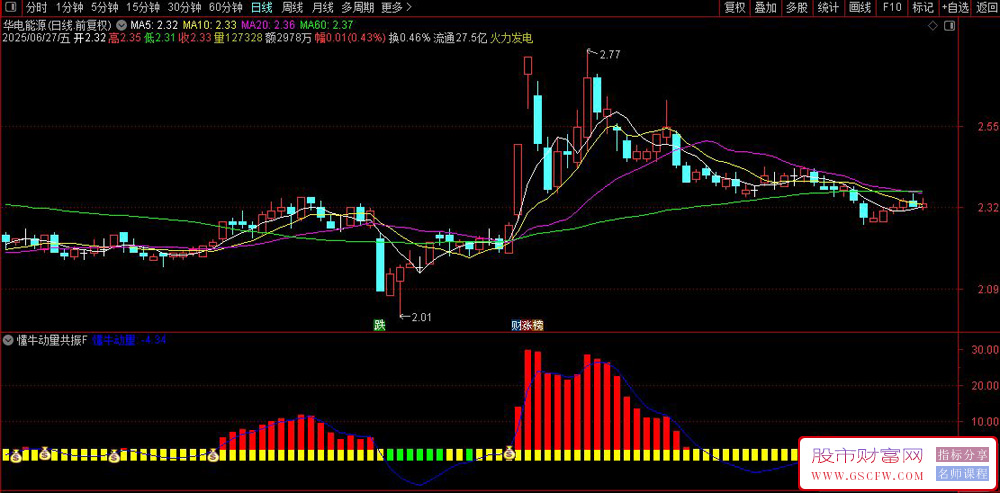
Task: Click the diamond icon above chart
Action: (932, 26)
